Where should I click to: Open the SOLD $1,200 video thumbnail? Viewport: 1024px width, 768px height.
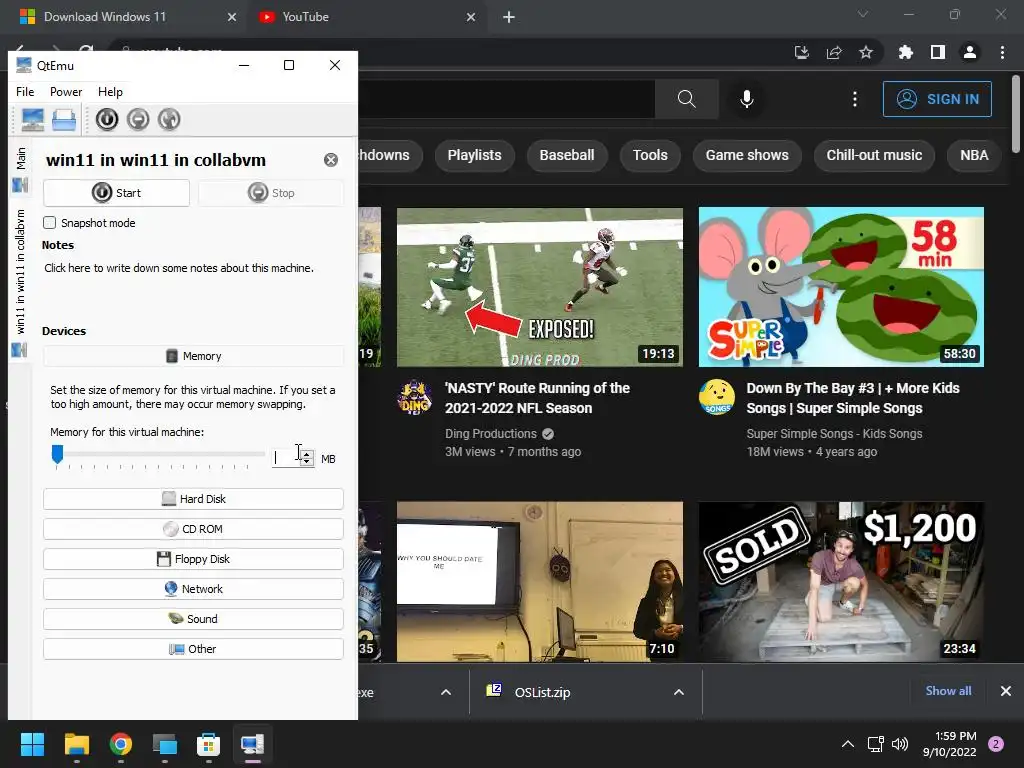click(x=841, y=582)
